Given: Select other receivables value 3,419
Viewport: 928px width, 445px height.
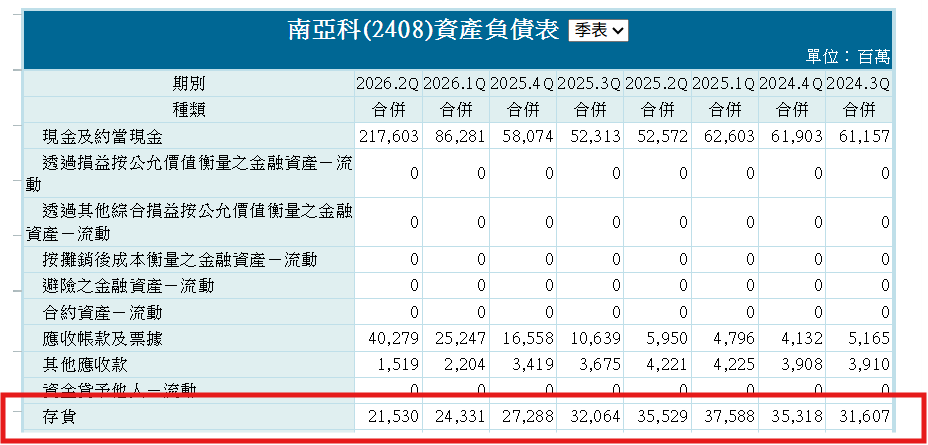Looking at the screenshot, I should pyautogui.click(x=533, y=365).
